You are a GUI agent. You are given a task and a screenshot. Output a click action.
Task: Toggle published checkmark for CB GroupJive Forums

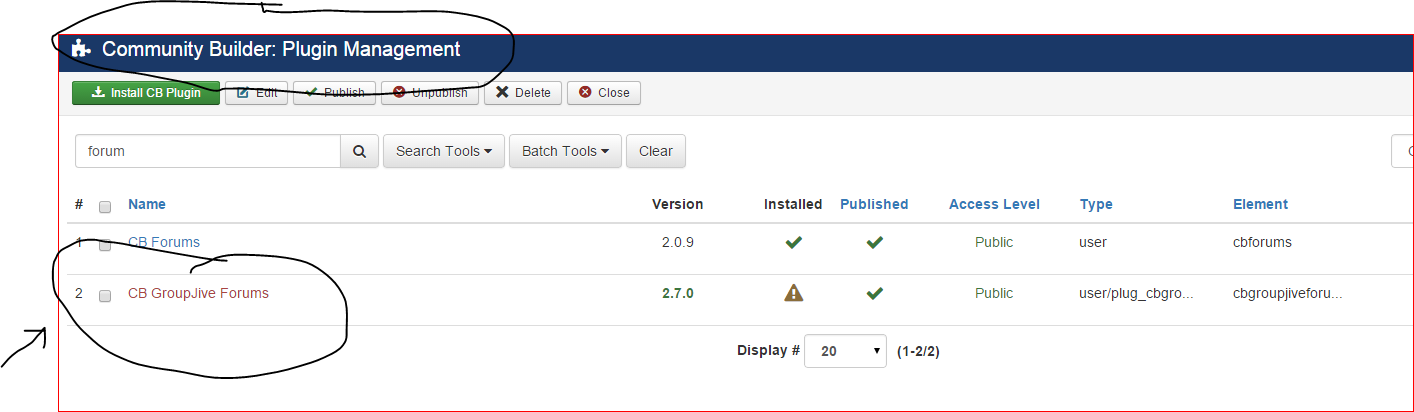click(x=874, y=293)
